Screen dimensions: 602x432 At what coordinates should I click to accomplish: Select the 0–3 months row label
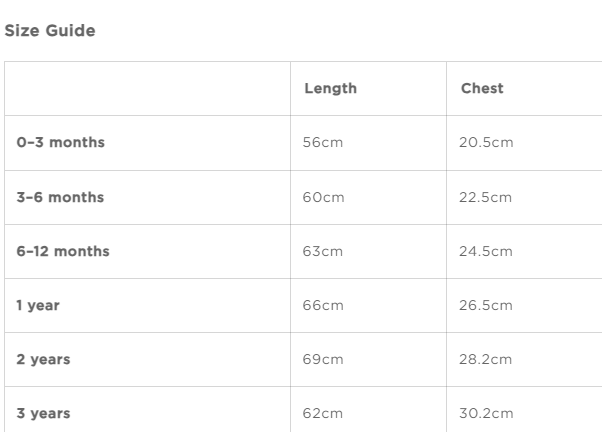[60, 143]
